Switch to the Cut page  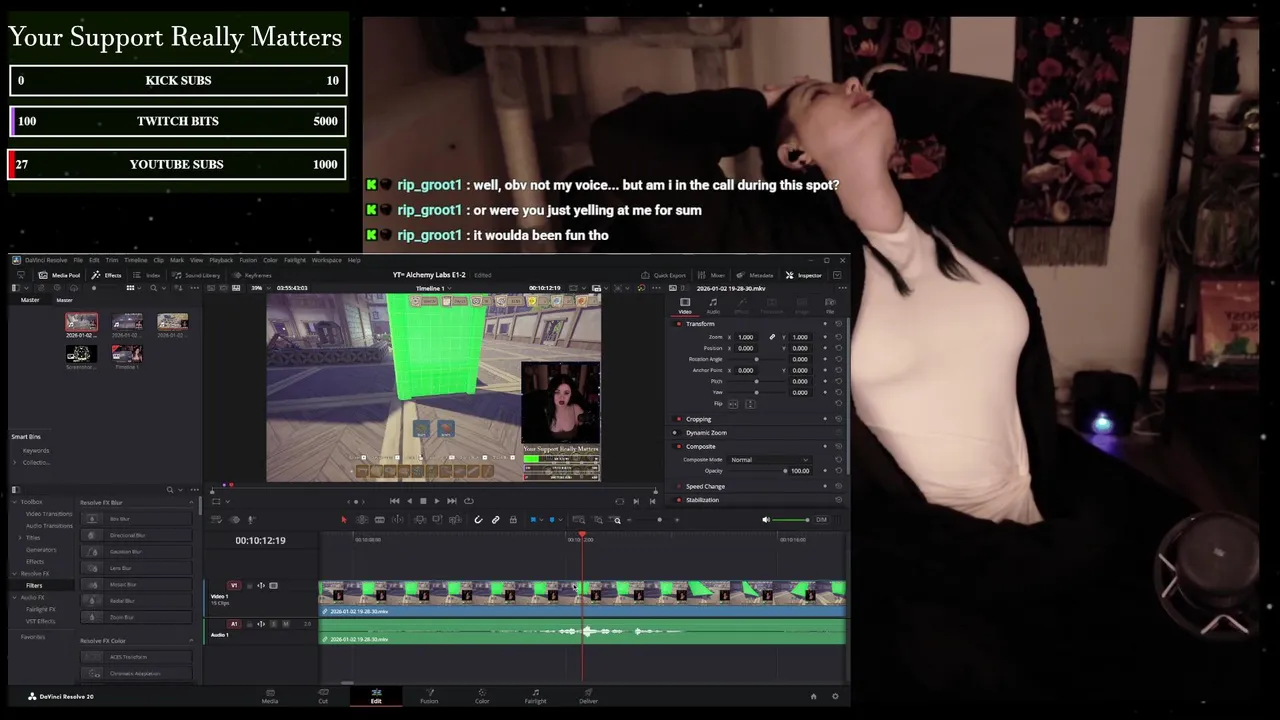[323, 696]
